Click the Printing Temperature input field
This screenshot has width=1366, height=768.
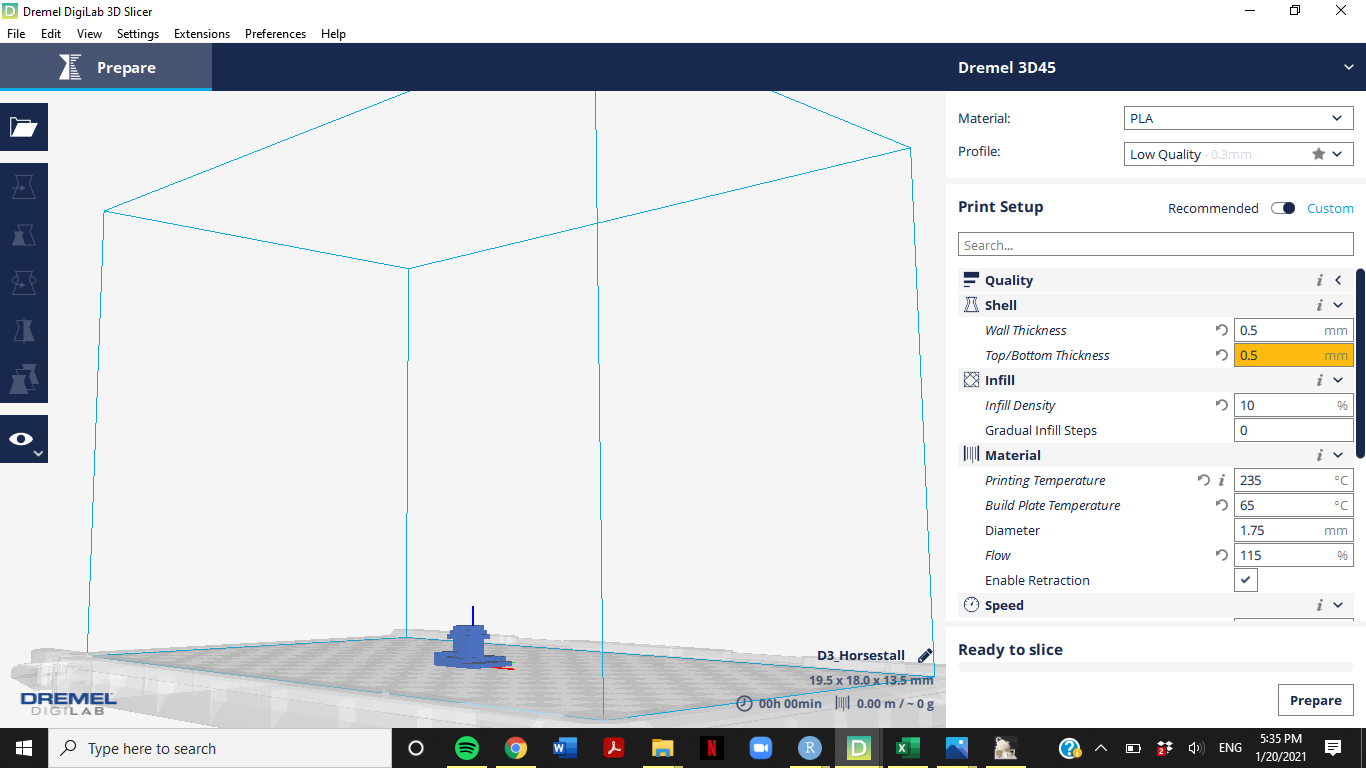click(x=1293, y=480)
